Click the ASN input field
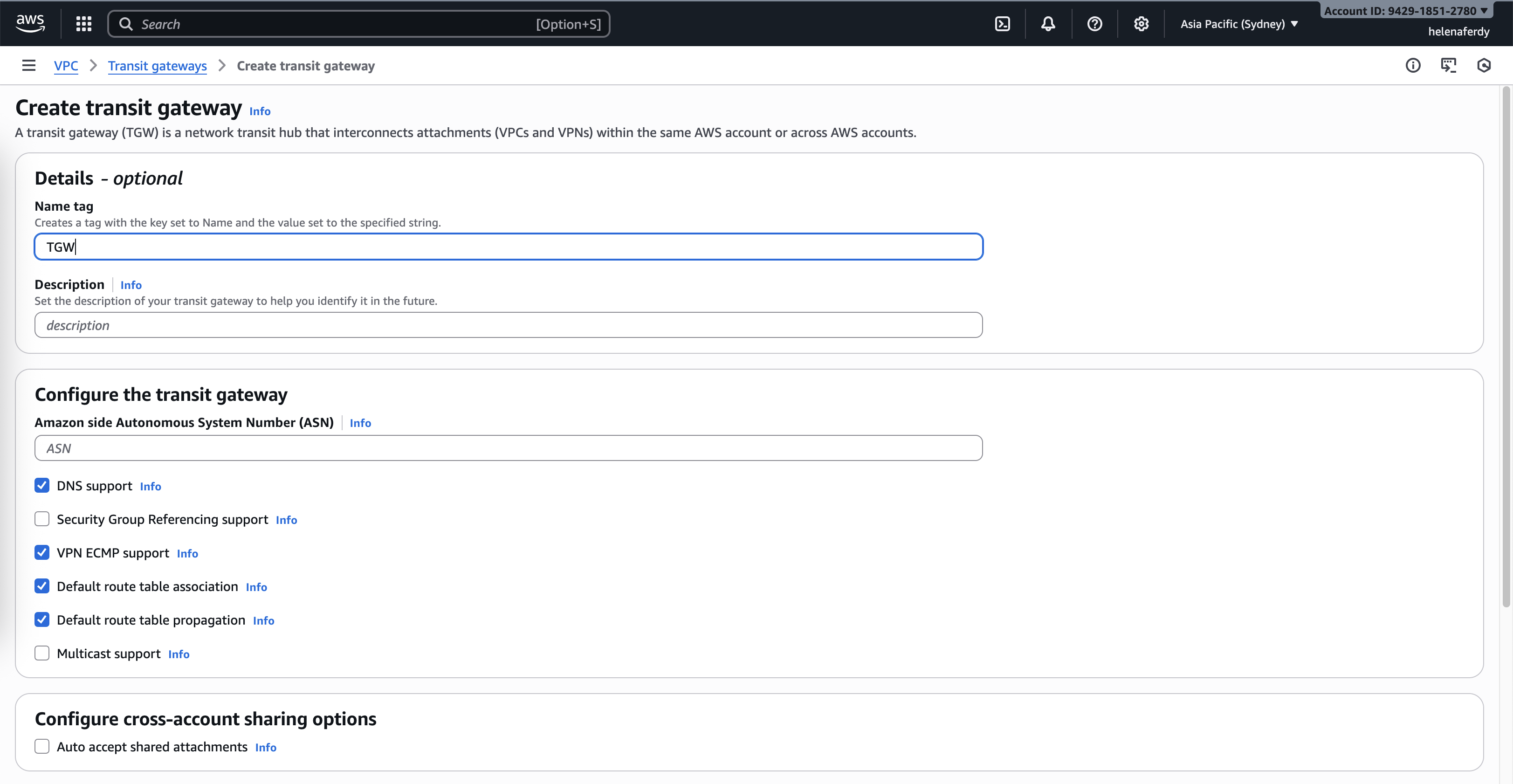 click(x=508, y=448)
